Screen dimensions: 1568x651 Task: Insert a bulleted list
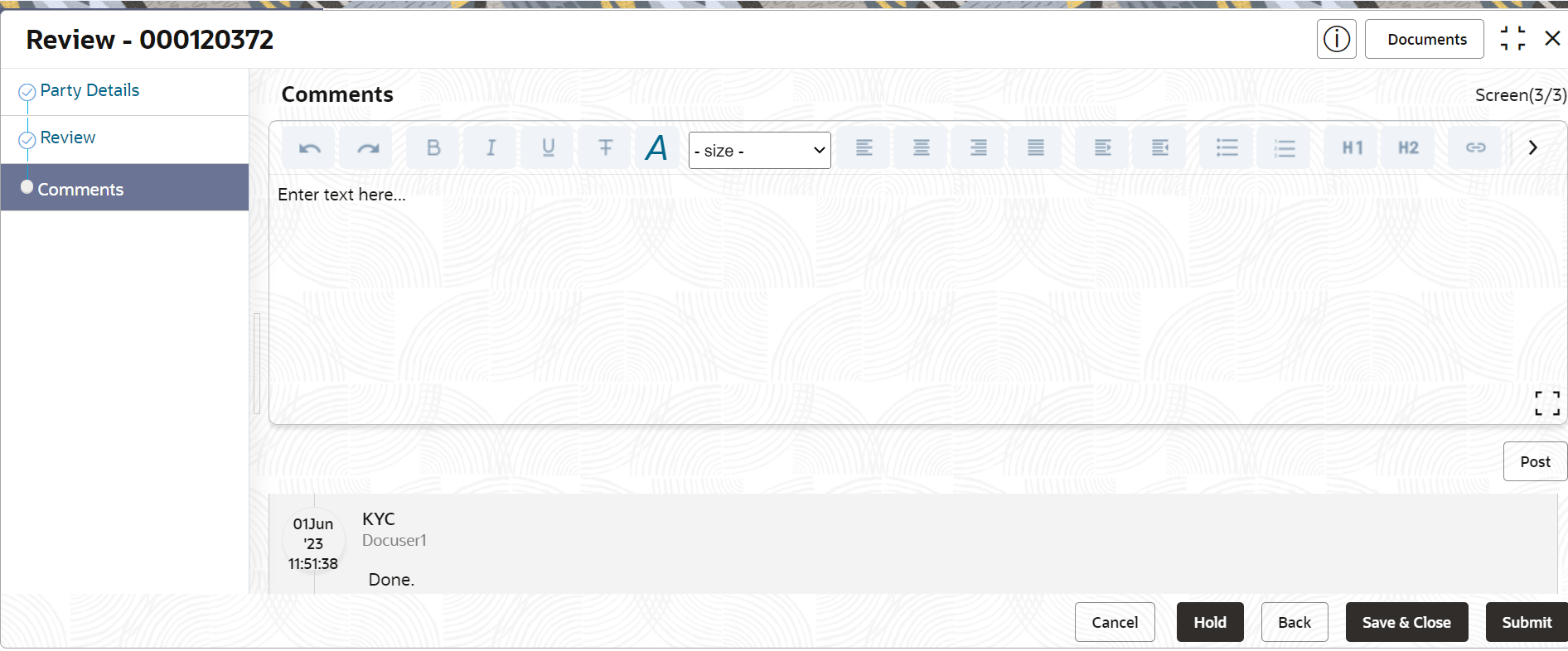pos(1227,148)
